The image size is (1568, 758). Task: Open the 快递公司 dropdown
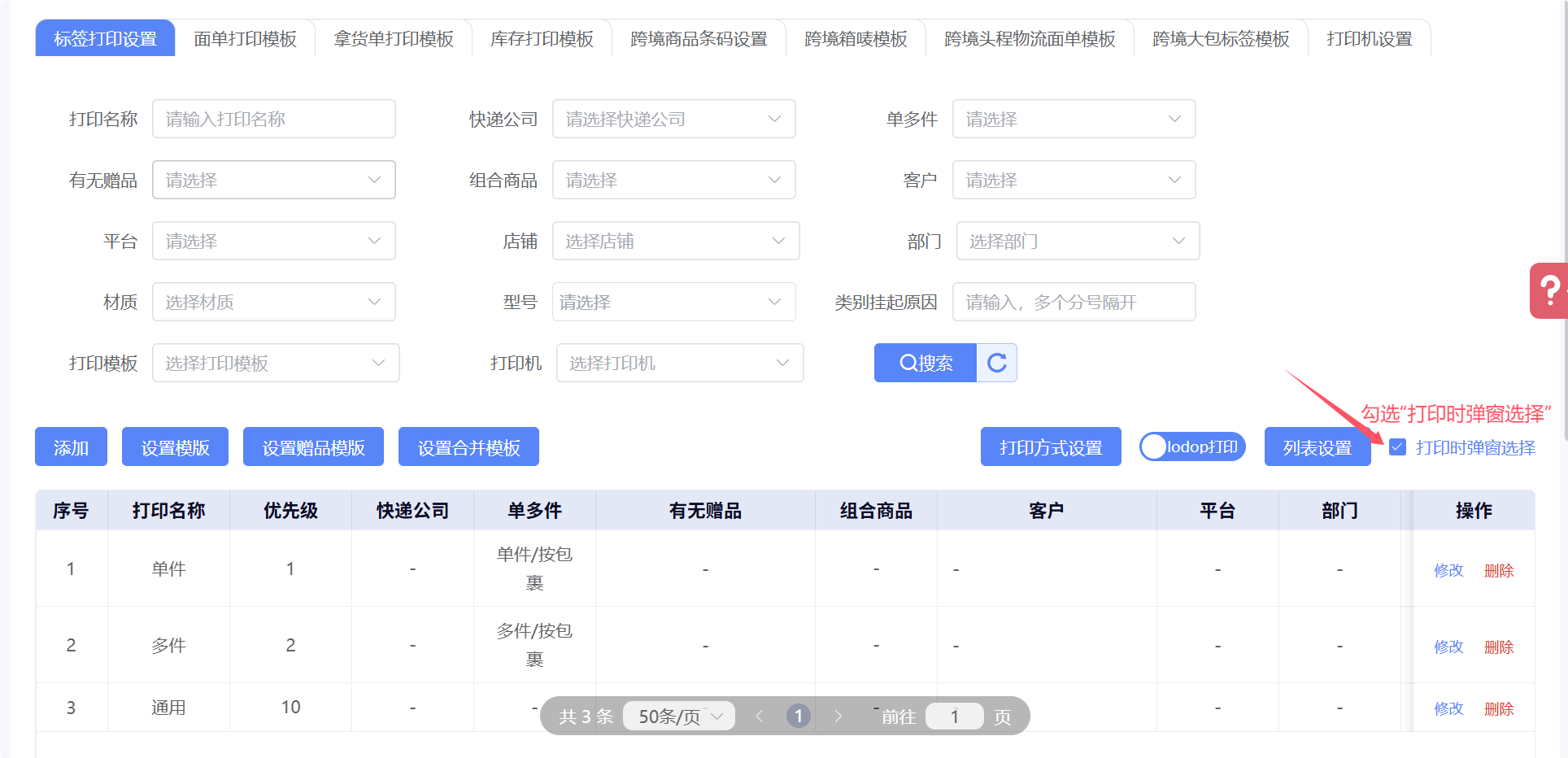tap(673, 120)
